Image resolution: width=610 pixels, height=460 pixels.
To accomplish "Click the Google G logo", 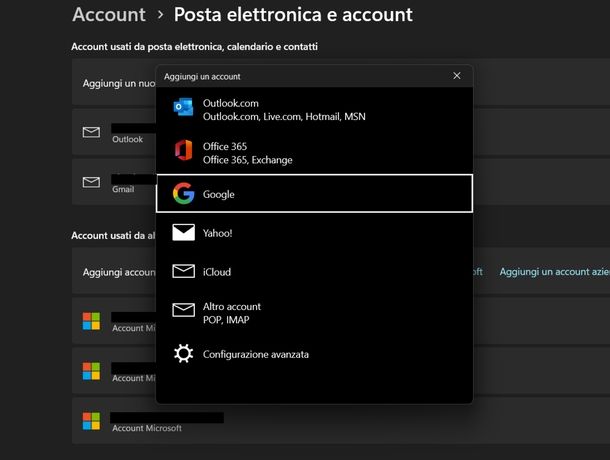I will pos(183,193).
